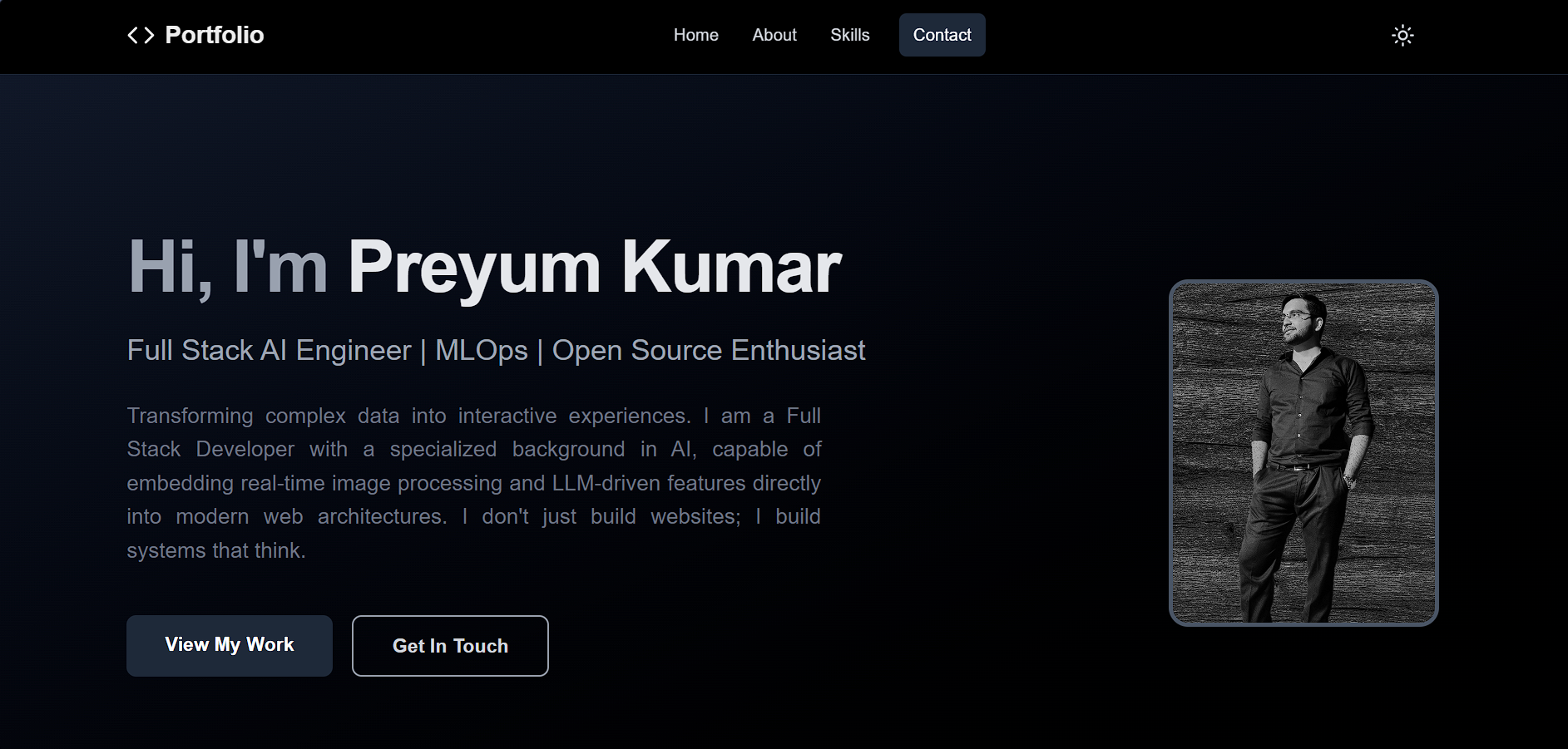The width and height of the screenshot is (1568, 749).
Task: Toggle light mode with the sun icon
Action: pos(1402,35)
